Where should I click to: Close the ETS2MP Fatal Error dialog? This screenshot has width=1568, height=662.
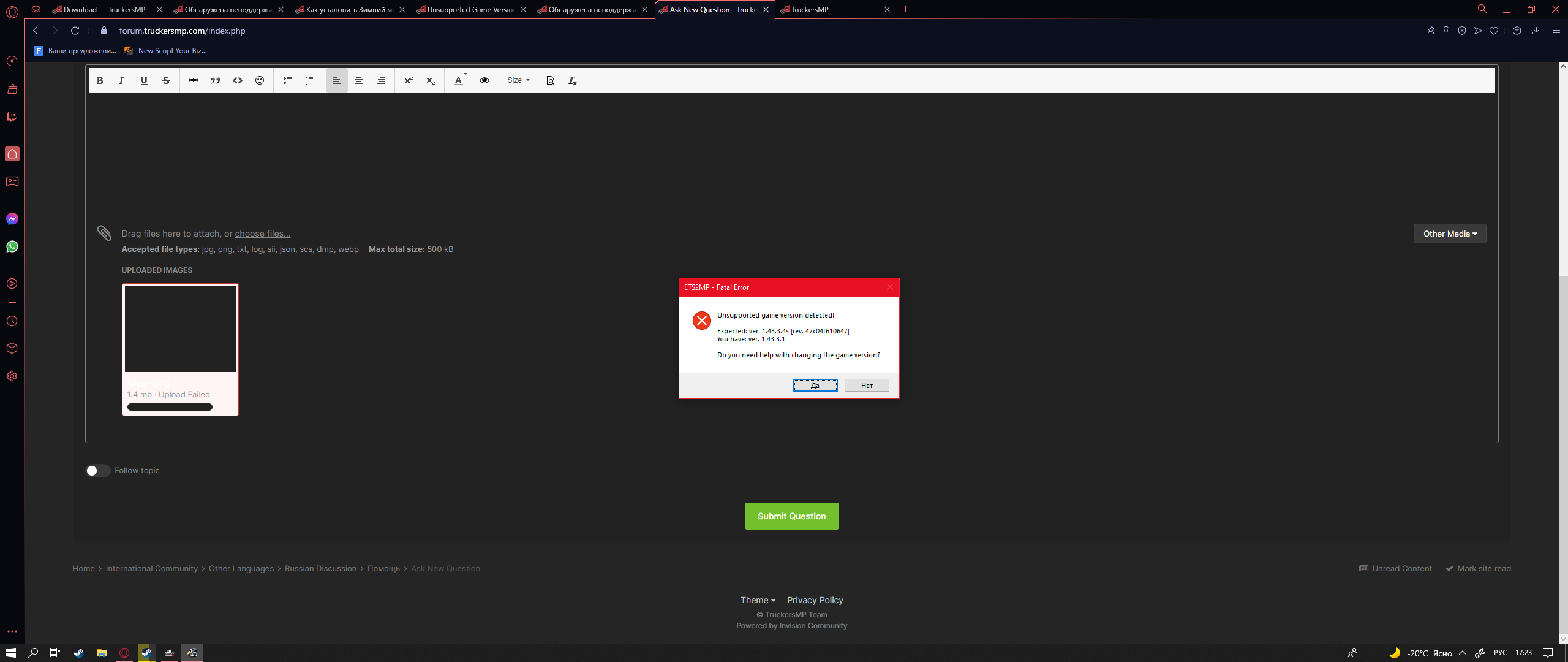click(889, 287)
